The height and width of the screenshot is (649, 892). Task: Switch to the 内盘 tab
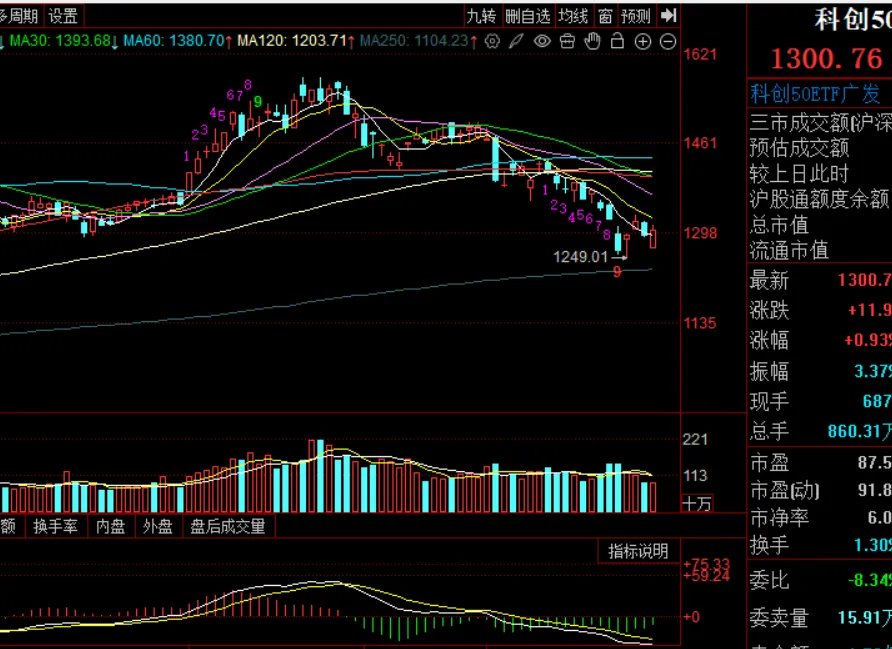pyautogui.click(x=110, y=526)
